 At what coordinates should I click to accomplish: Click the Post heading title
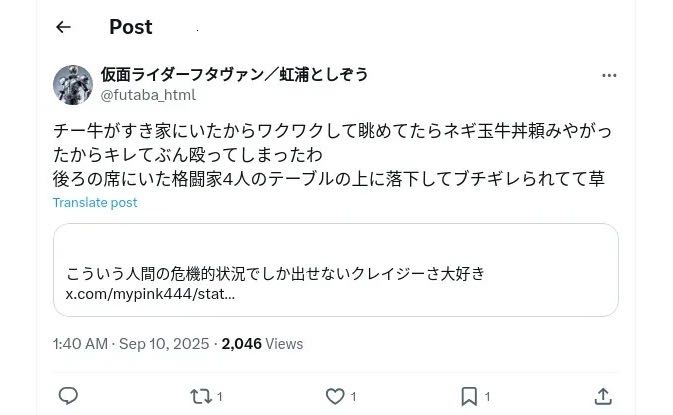coord(130,27)
